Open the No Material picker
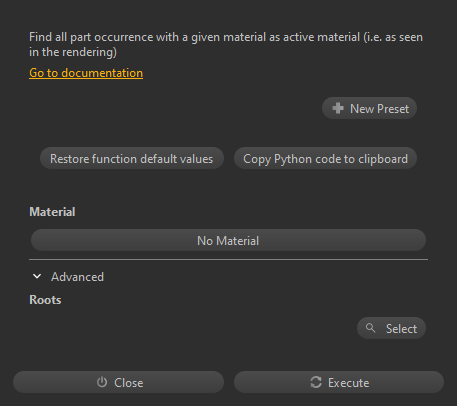Screen dimensions: 457x406 click(x=228, y=240)
